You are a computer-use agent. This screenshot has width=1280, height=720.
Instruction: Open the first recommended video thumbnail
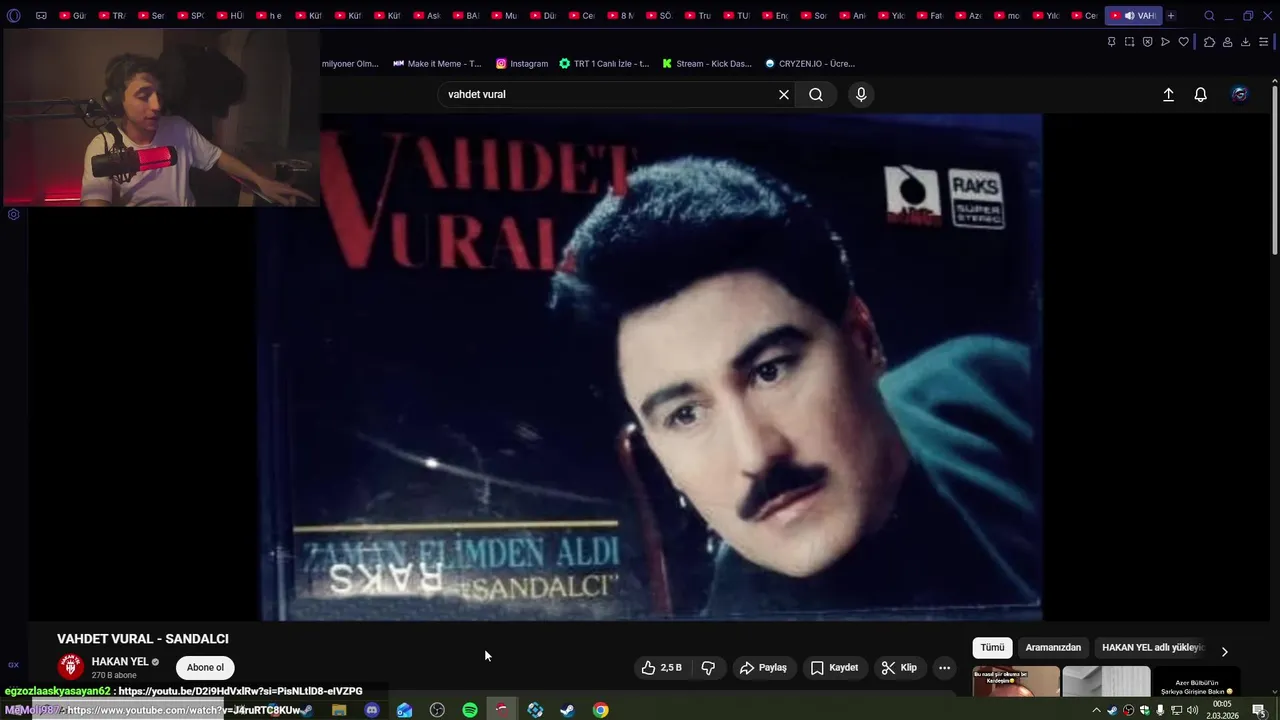pos(1016,682)
